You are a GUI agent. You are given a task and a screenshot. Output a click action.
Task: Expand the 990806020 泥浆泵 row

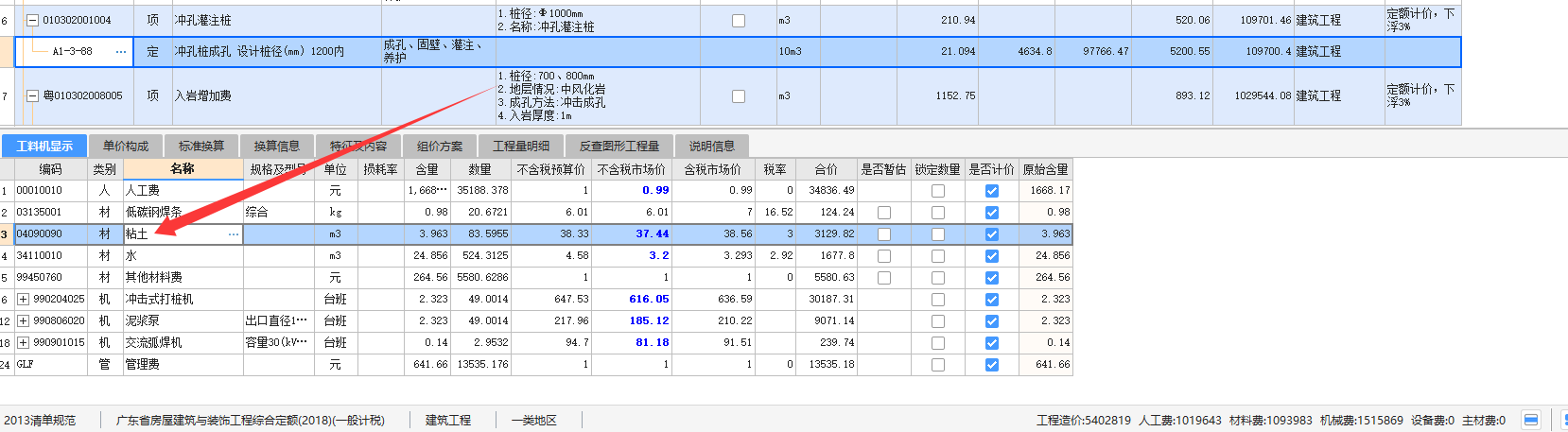24,321
